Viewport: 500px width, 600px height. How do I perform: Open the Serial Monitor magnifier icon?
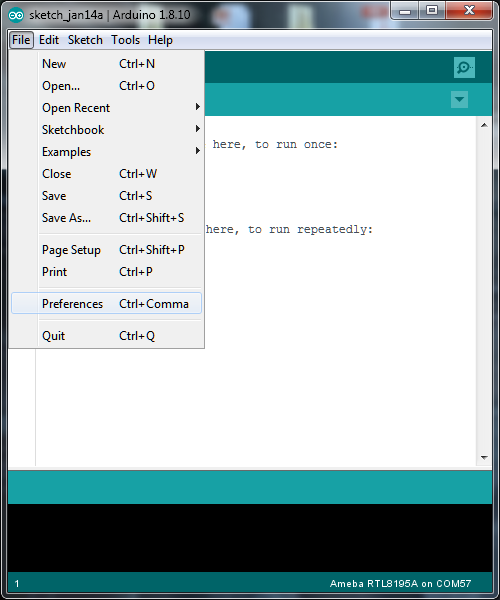coord(464,67)
